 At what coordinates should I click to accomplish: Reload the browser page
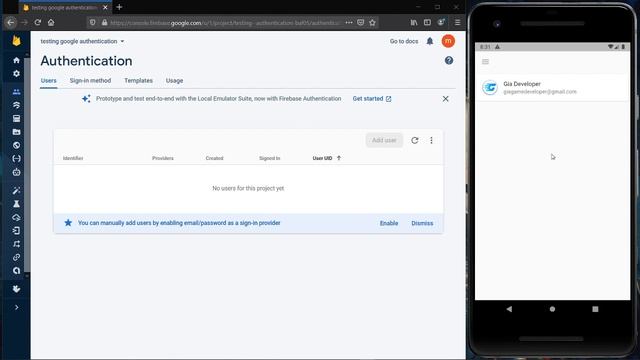click(x=38, y=22)
